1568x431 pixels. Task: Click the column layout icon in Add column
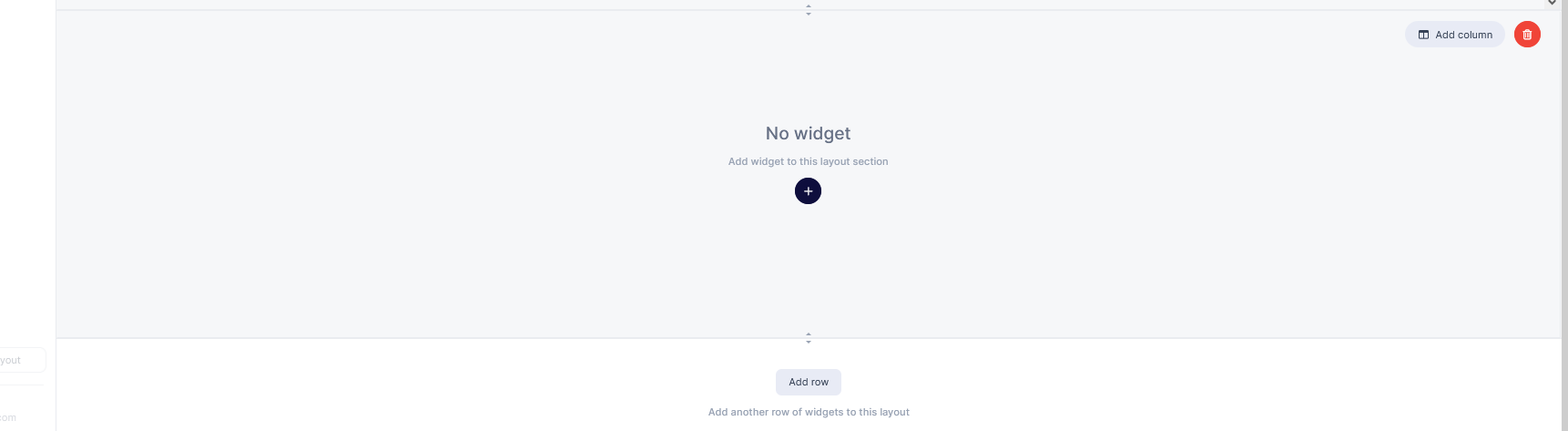[1423, 35]
